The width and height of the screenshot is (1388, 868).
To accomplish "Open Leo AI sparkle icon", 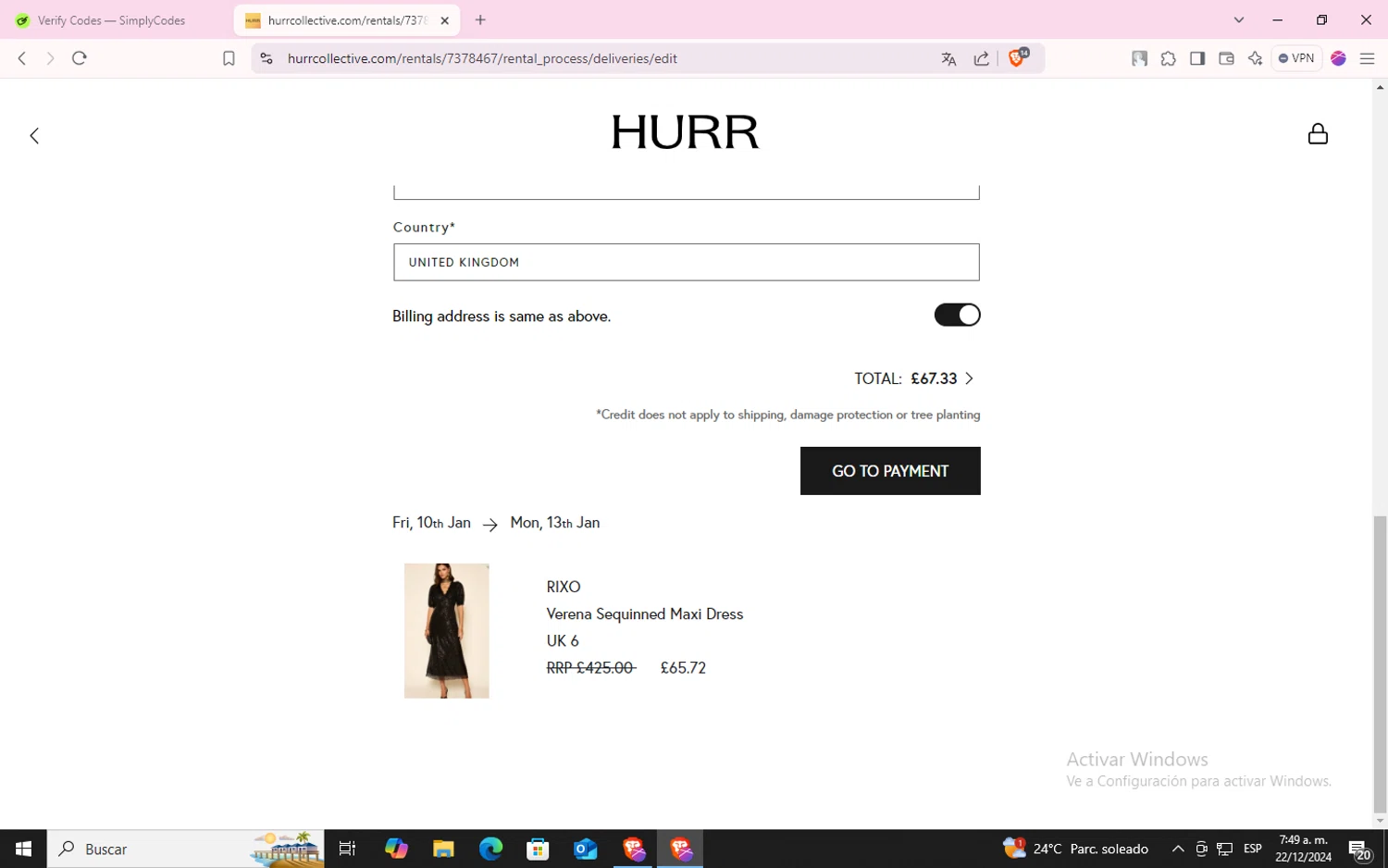I will pyautogui.click(x=1255, y=58).
